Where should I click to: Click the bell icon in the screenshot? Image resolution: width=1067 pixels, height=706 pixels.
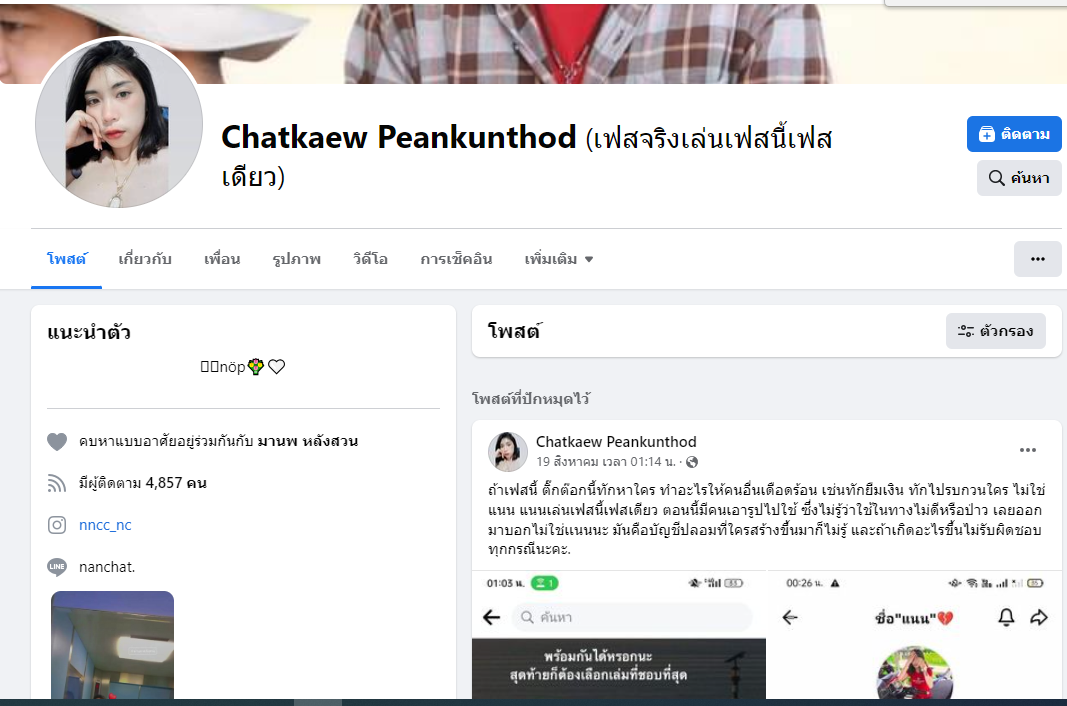1006,617
